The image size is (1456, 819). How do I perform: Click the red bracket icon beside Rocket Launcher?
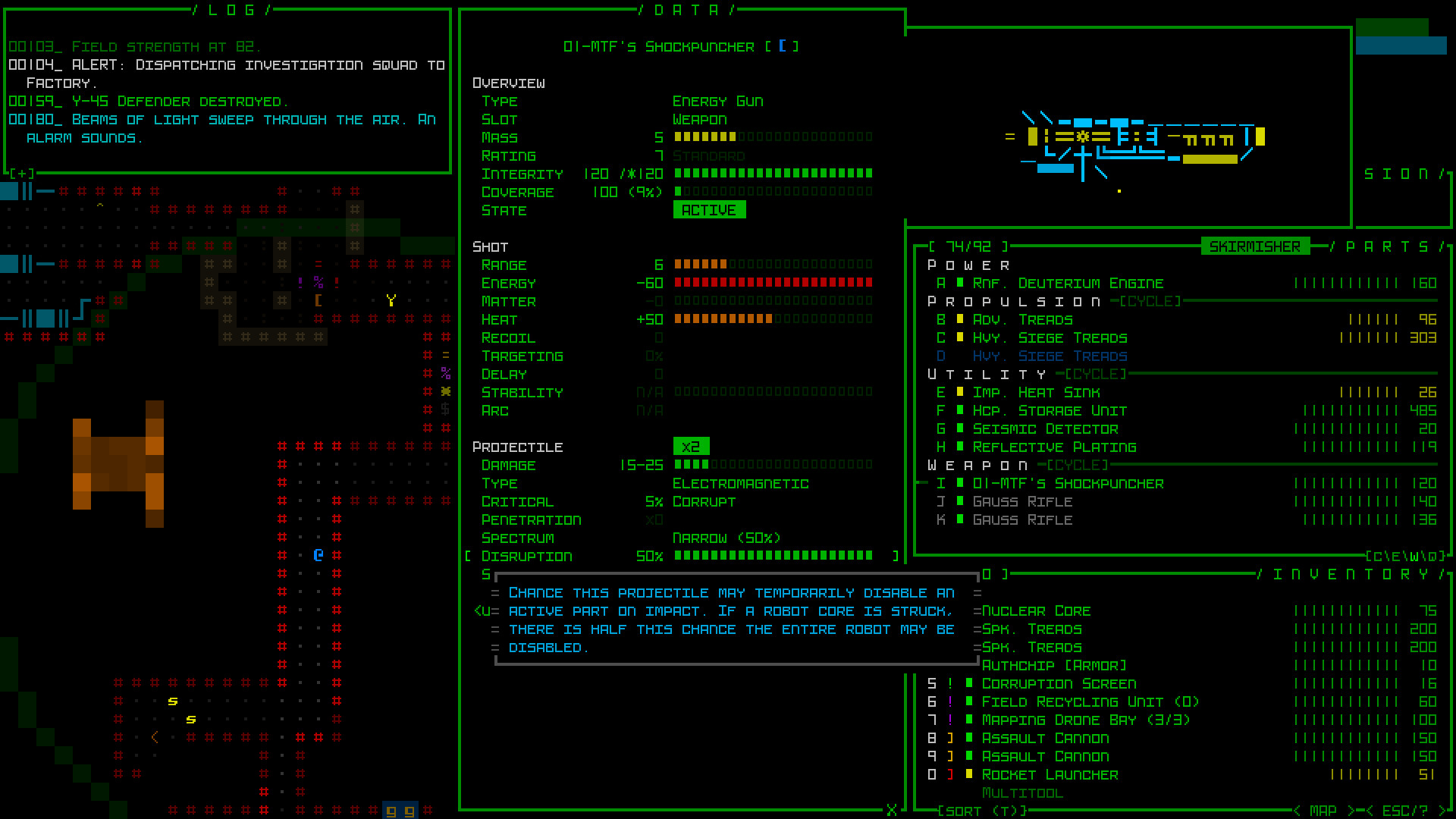951,774
